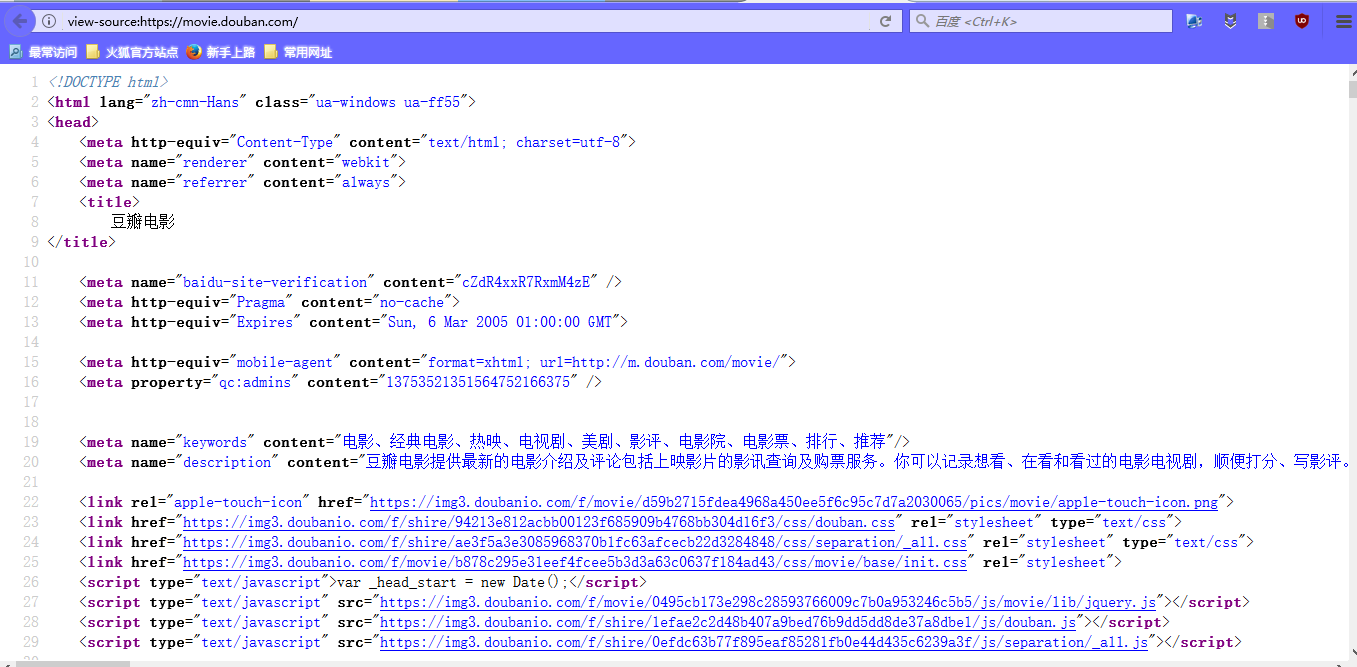The image size is (1357, 667).
Task: Open the separation/_all.js link on line 29
Action: (764, 643)
